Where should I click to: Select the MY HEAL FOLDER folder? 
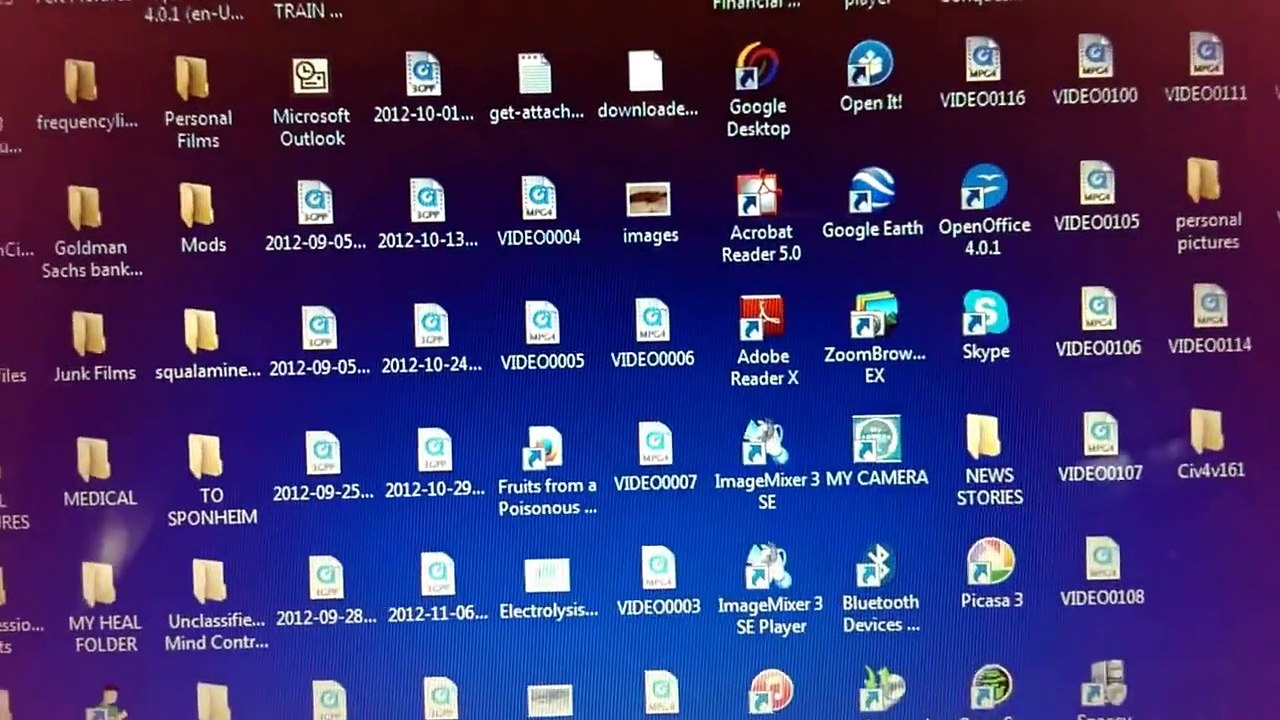[x=97, y=584]
